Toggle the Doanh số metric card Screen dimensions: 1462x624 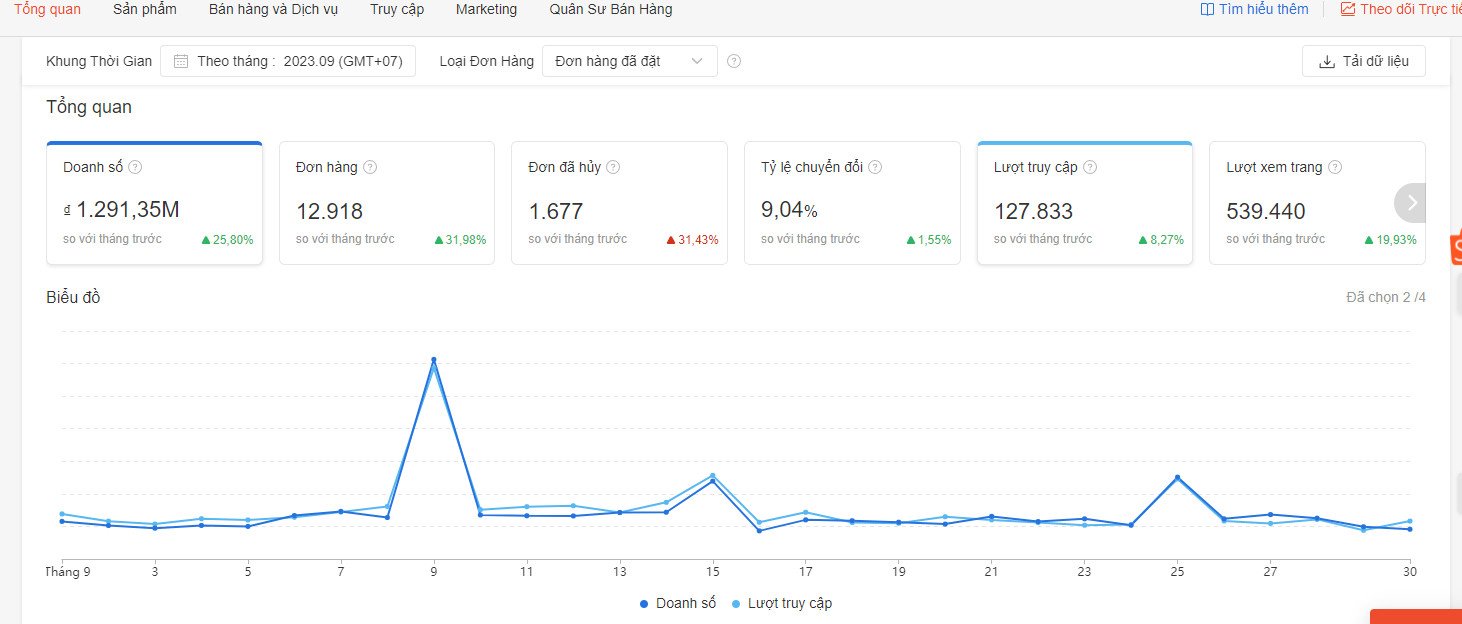click(154, 204)
